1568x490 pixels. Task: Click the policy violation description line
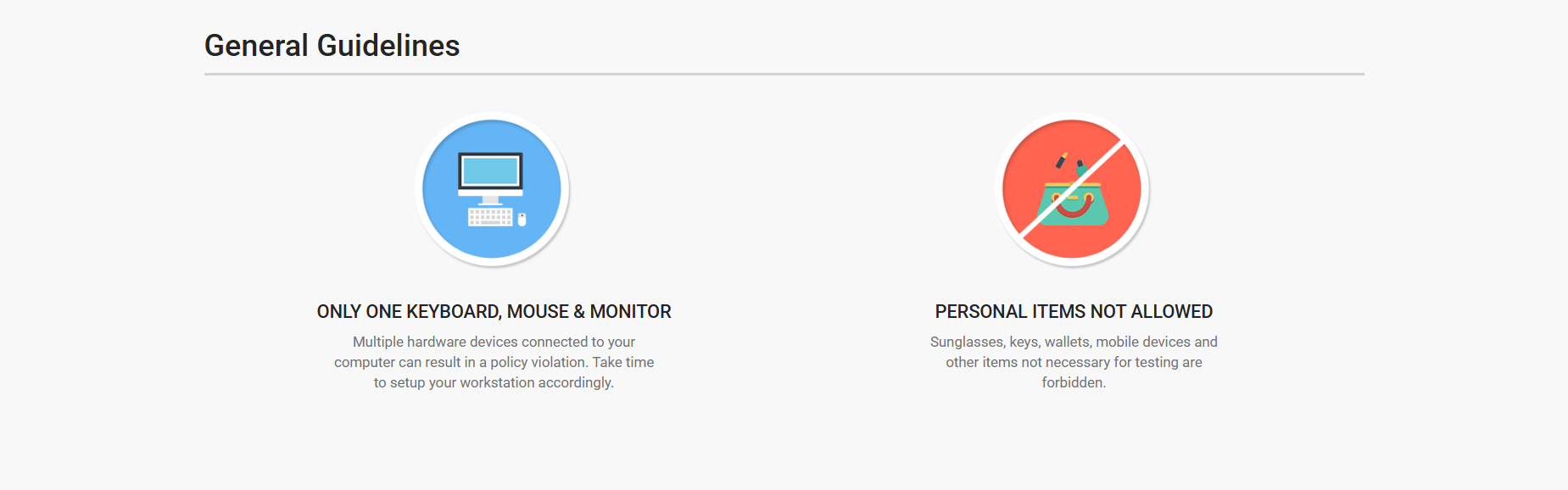point(494,362)
